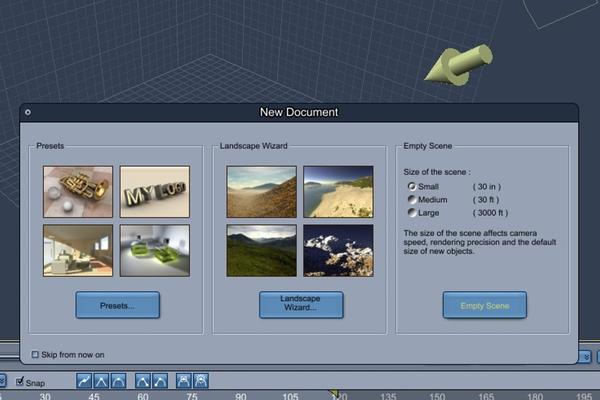Click the Presets... button

[x=117, y=305]
